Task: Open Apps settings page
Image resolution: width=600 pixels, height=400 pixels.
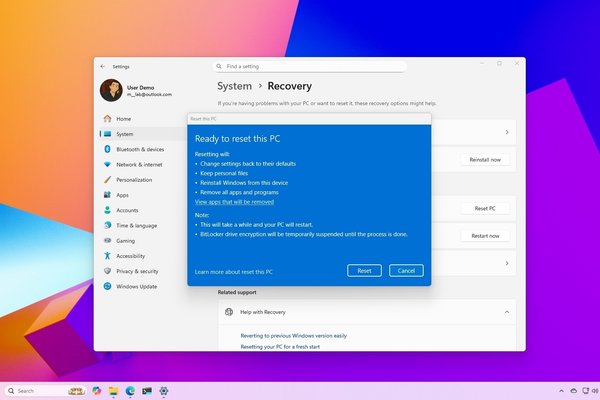Action: point(143,195)
